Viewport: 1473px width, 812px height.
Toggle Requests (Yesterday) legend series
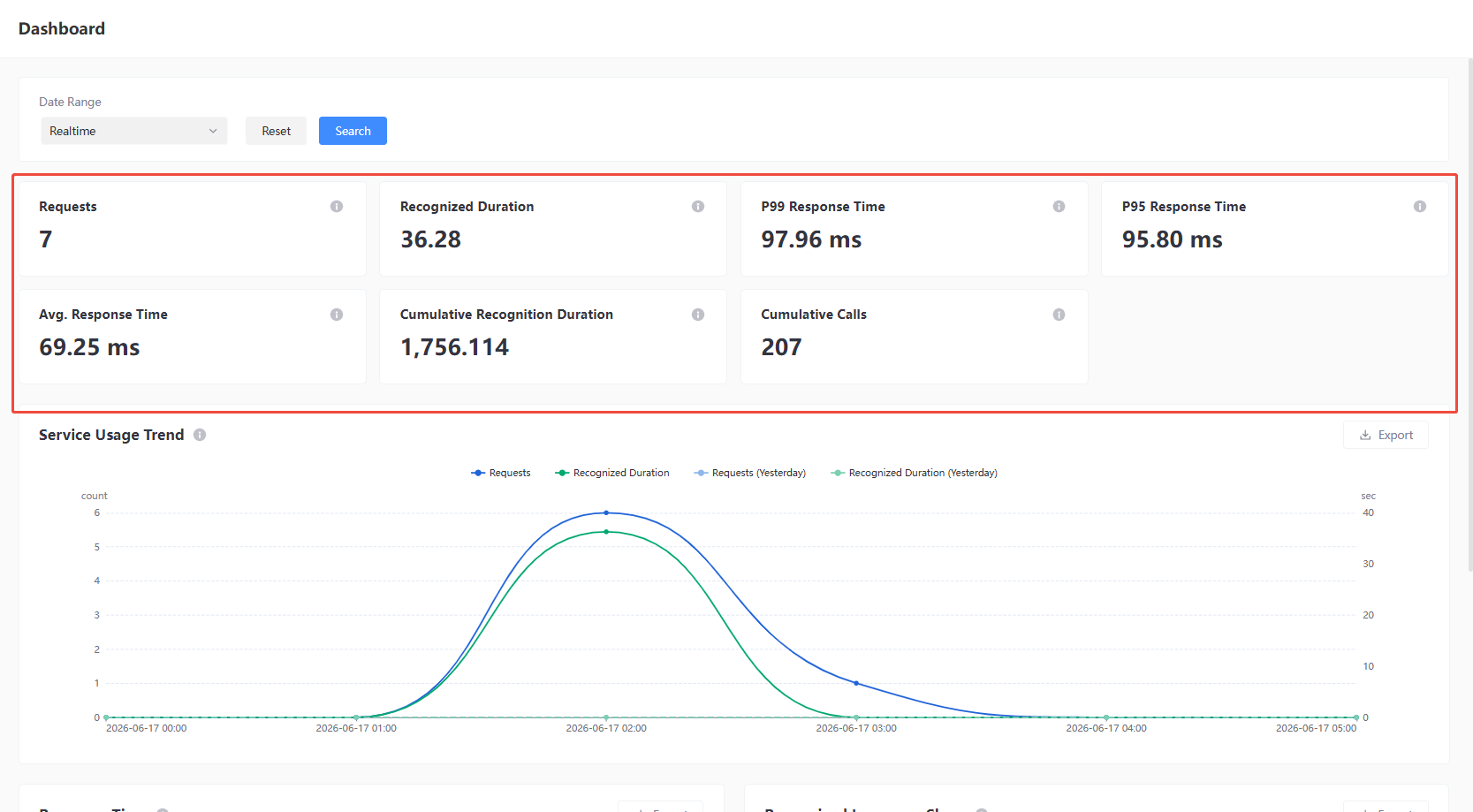point(750,473)
